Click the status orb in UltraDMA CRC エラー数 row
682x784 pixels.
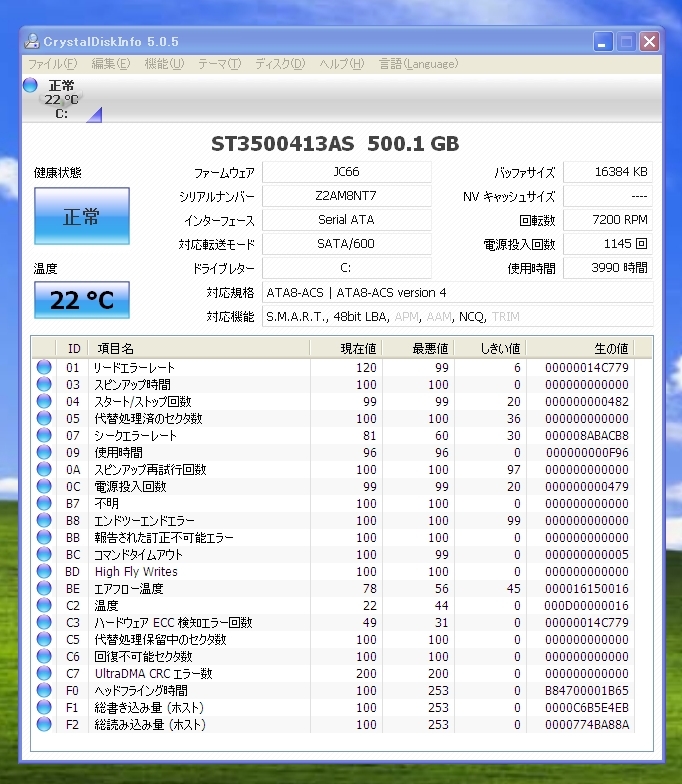[44, 673]
